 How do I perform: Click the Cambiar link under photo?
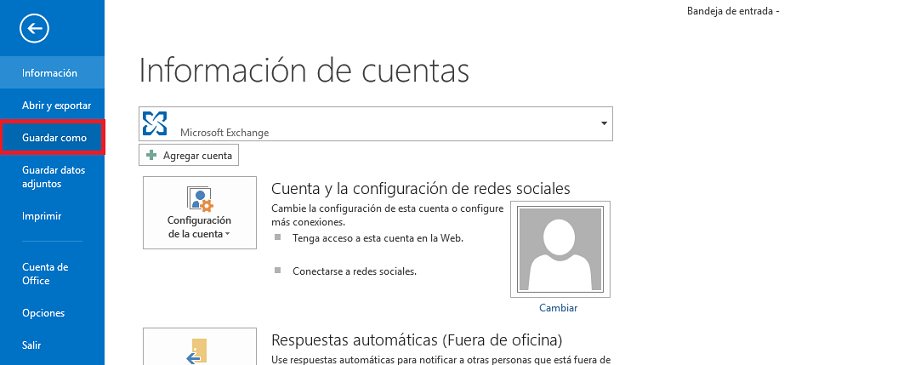(558, 308)
